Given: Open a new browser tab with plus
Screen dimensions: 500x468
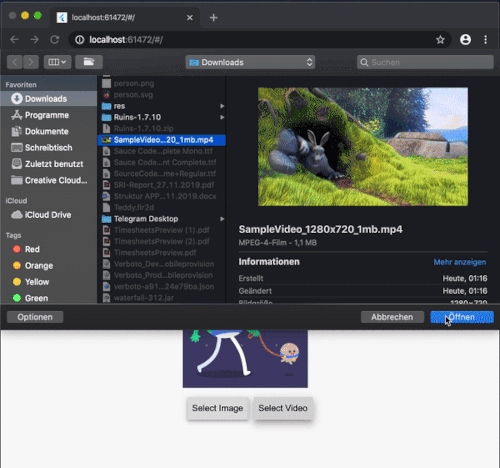Looking at the screenshot, I should pyautogui.click(x=214, y=17).
